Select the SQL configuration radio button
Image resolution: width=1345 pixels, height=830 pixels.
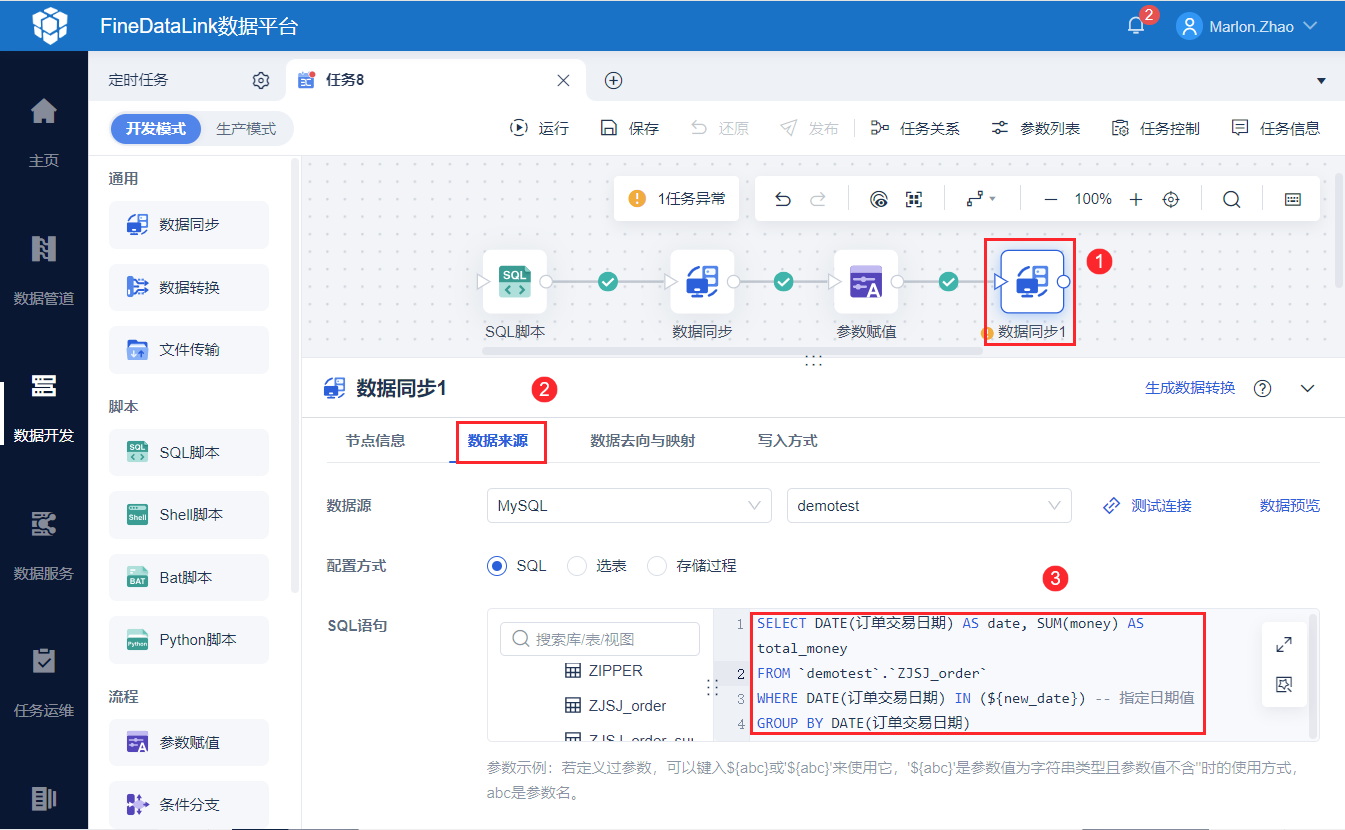498,566
